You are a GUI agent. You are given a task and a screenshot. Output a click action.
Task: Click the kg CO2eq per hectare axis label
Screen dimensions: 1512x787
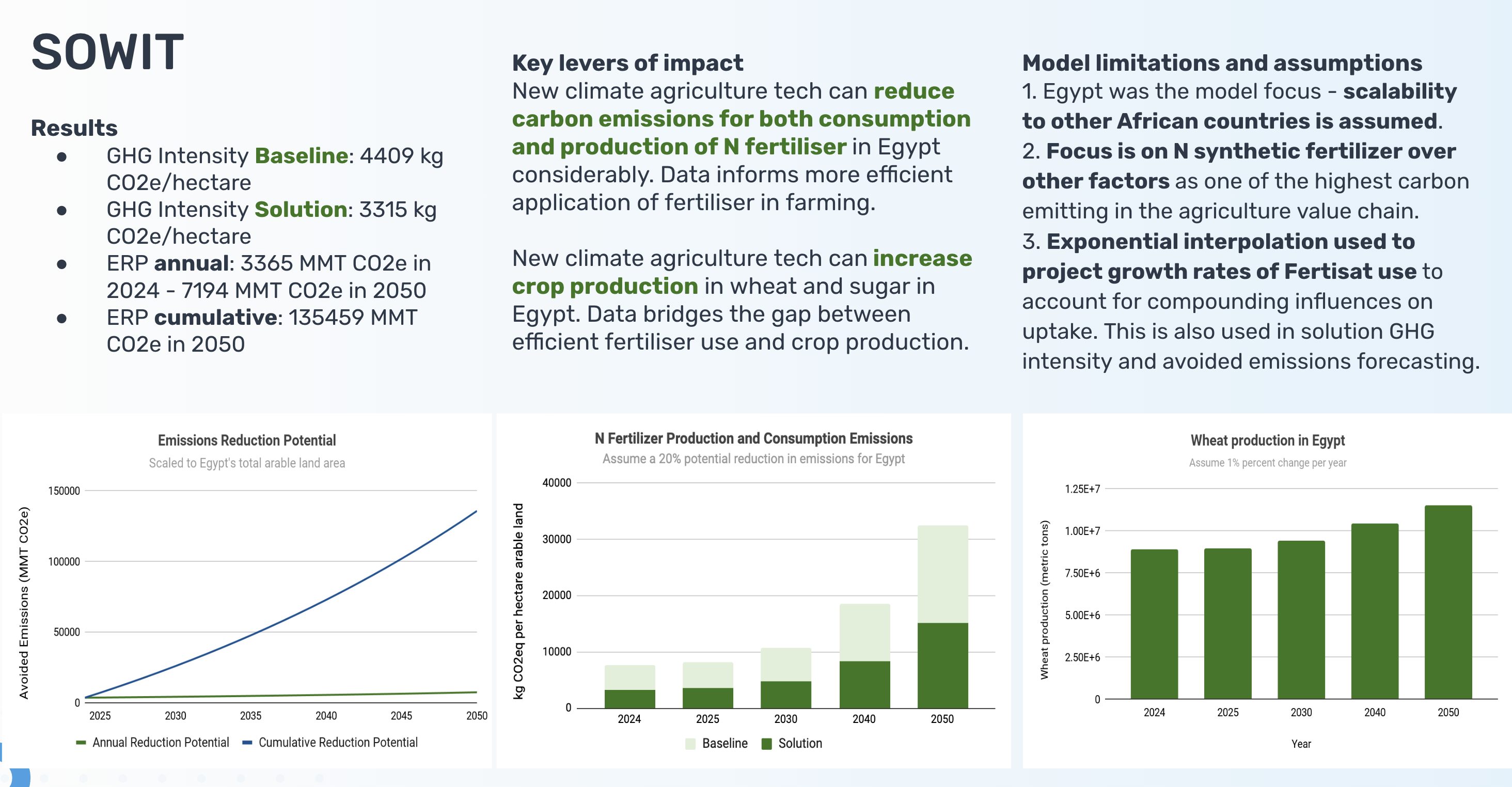click(x=518, y=601)
